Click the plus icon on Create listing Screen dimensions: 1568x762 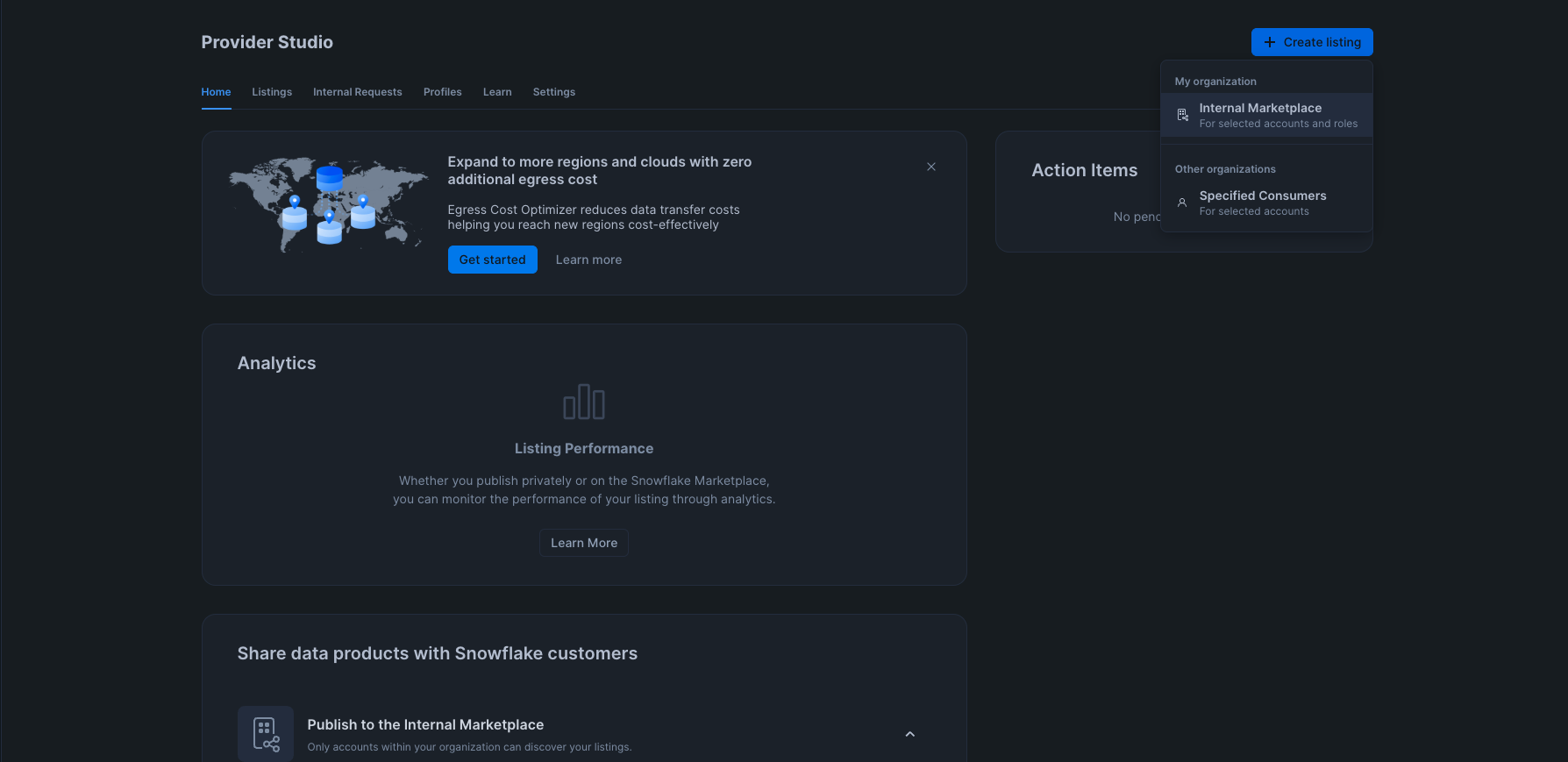coord(1269,42)
